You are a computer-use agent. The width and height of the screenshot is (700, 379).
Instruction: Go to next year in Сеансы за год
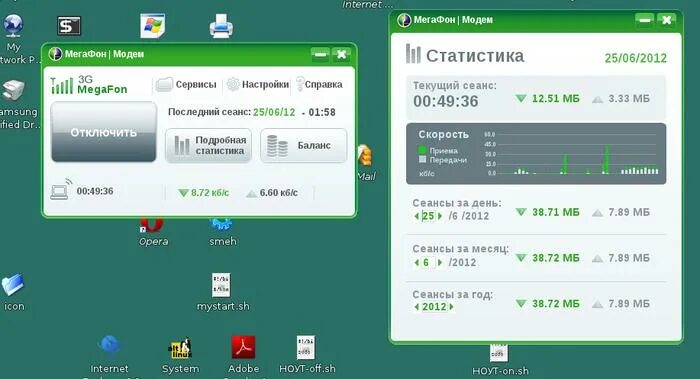click(451, 307)
